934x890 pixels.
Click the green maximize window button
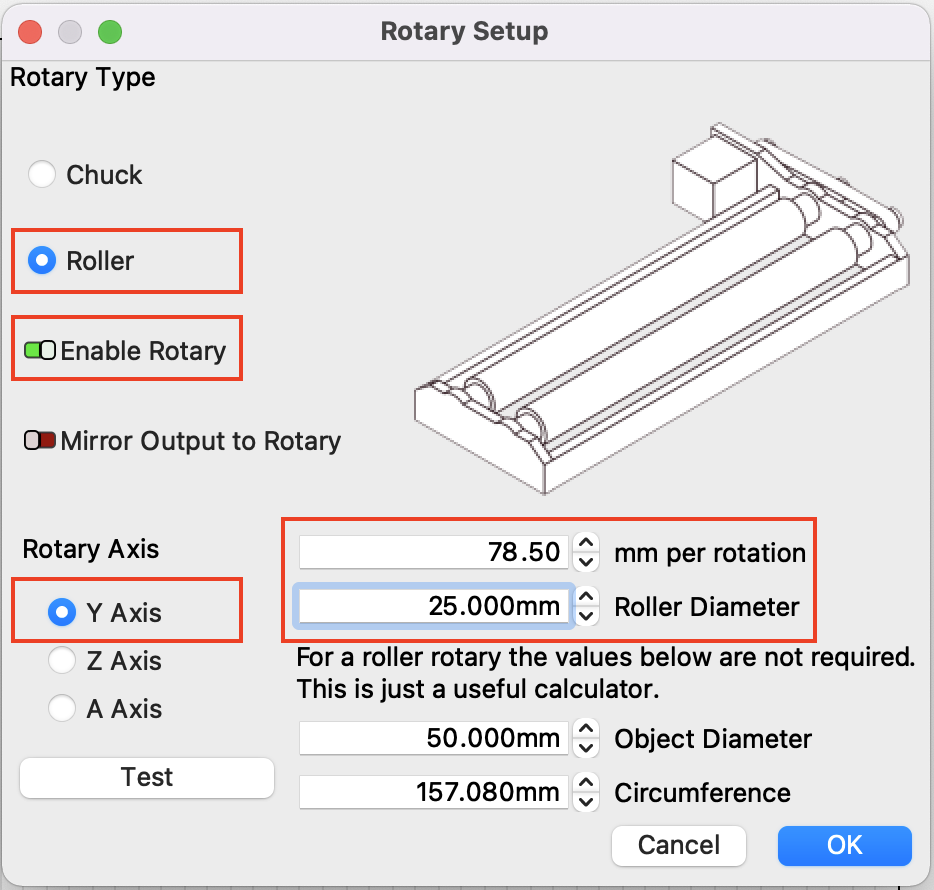tap(109, 31)
